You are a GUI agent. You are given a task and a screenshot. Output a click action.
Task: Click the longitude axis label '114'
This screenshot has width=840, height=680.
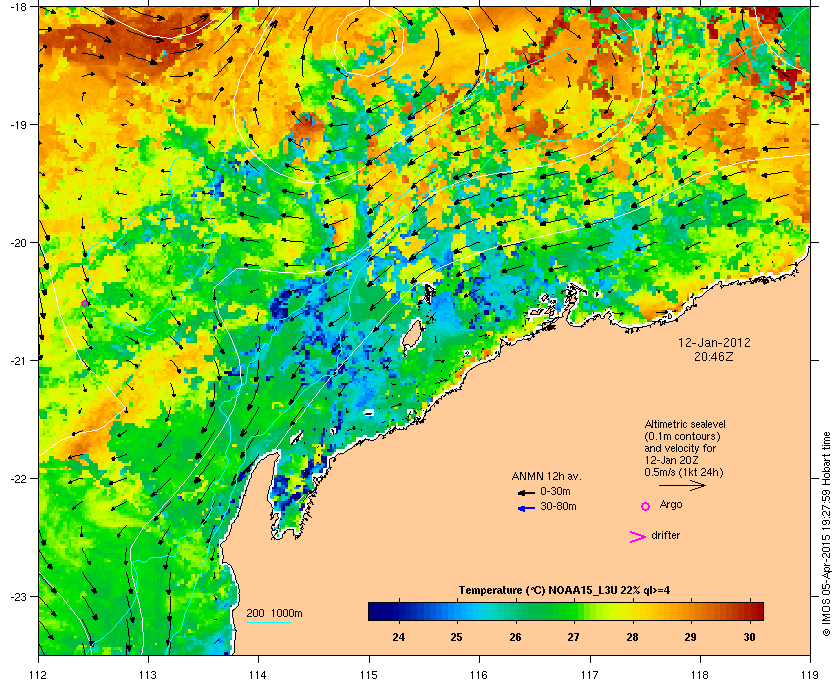[258, 675]
